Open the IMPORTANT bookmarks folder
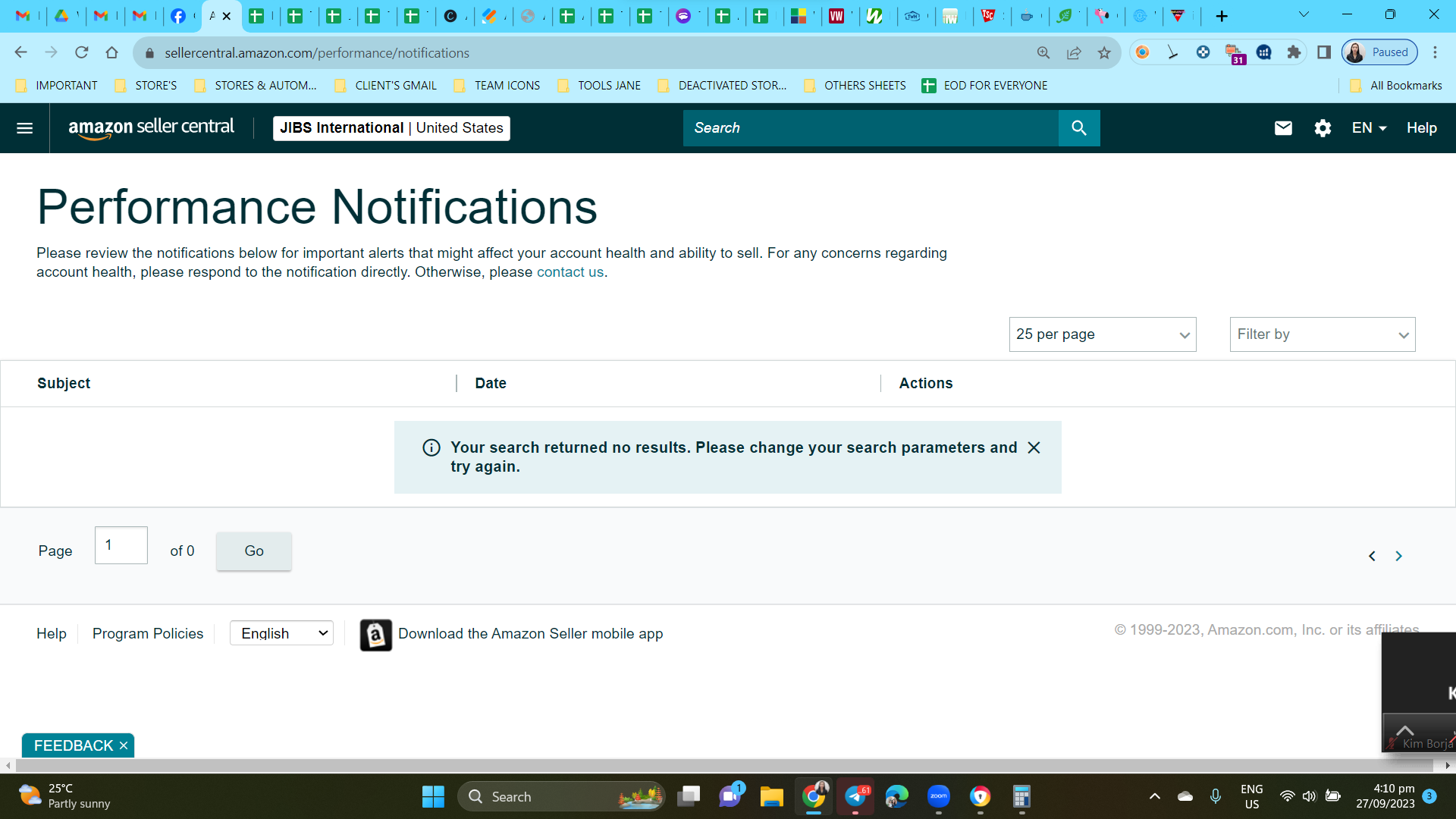The height and width of the screenshot is (819, 1456). pyautogui.click(x=57, y=86)
